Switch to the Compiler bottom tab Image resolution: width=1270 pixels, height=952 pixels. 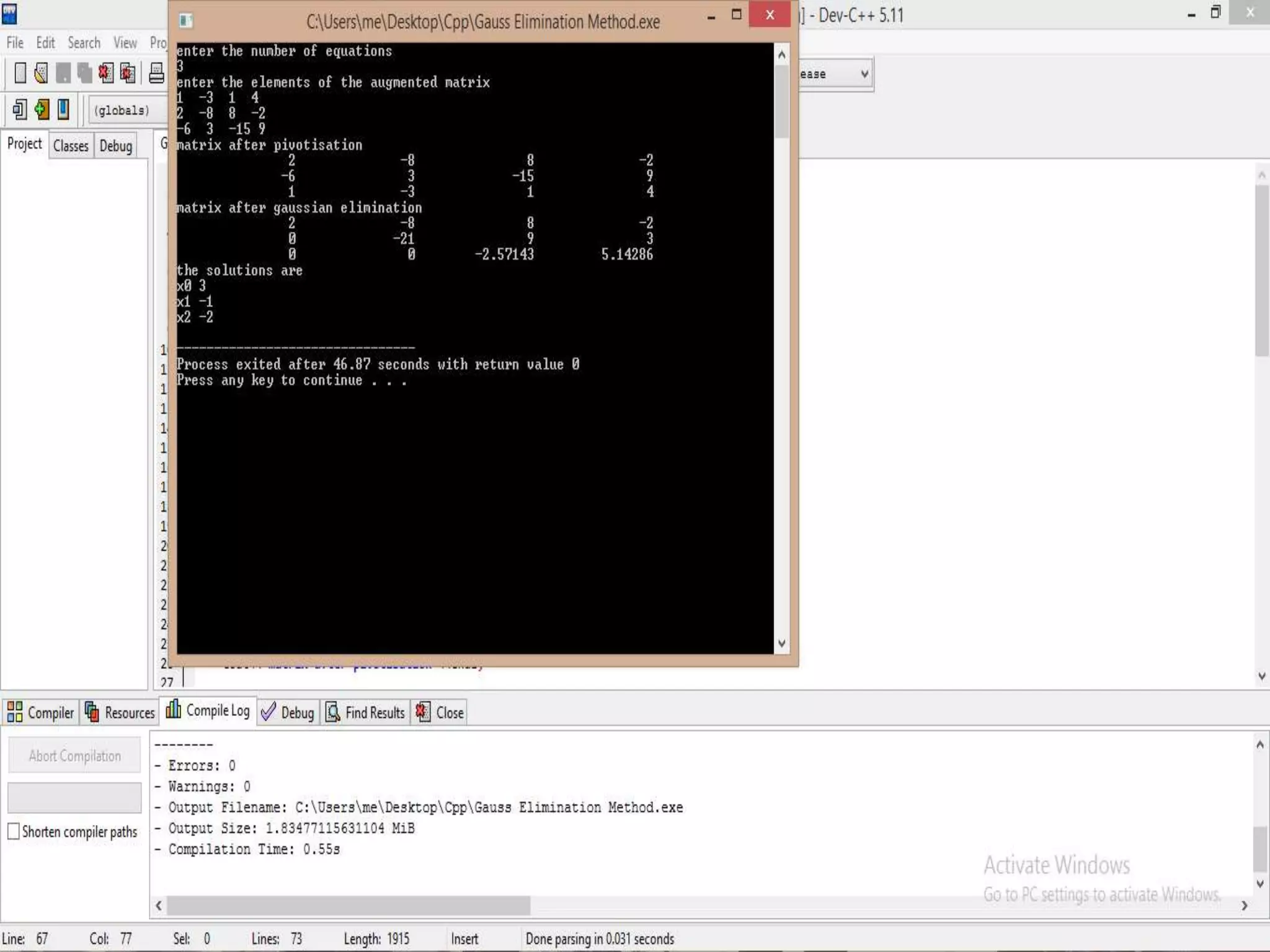(x=41, y=713)
